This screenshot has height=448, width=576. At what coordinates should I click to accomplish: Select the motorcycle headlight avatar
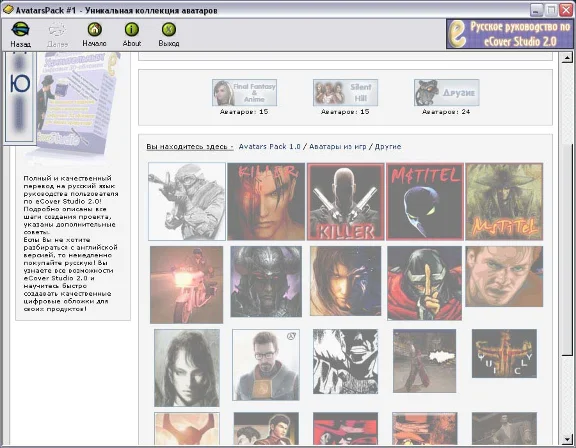(x=186, y=285)
